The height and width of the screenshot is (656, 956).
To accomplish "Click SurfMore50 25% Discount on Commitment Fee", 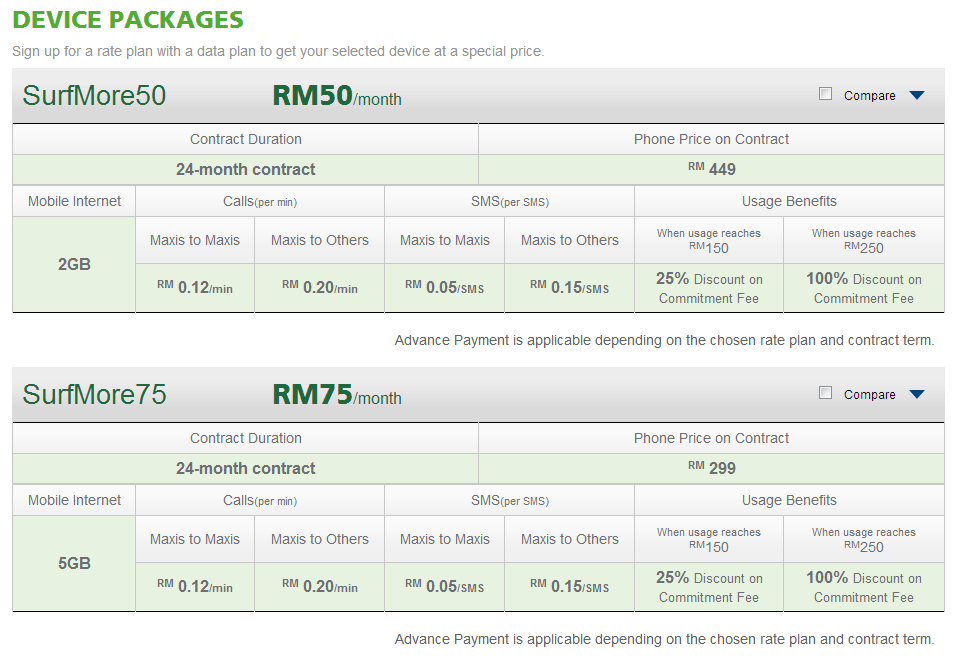I will click(x=709, y=288).
